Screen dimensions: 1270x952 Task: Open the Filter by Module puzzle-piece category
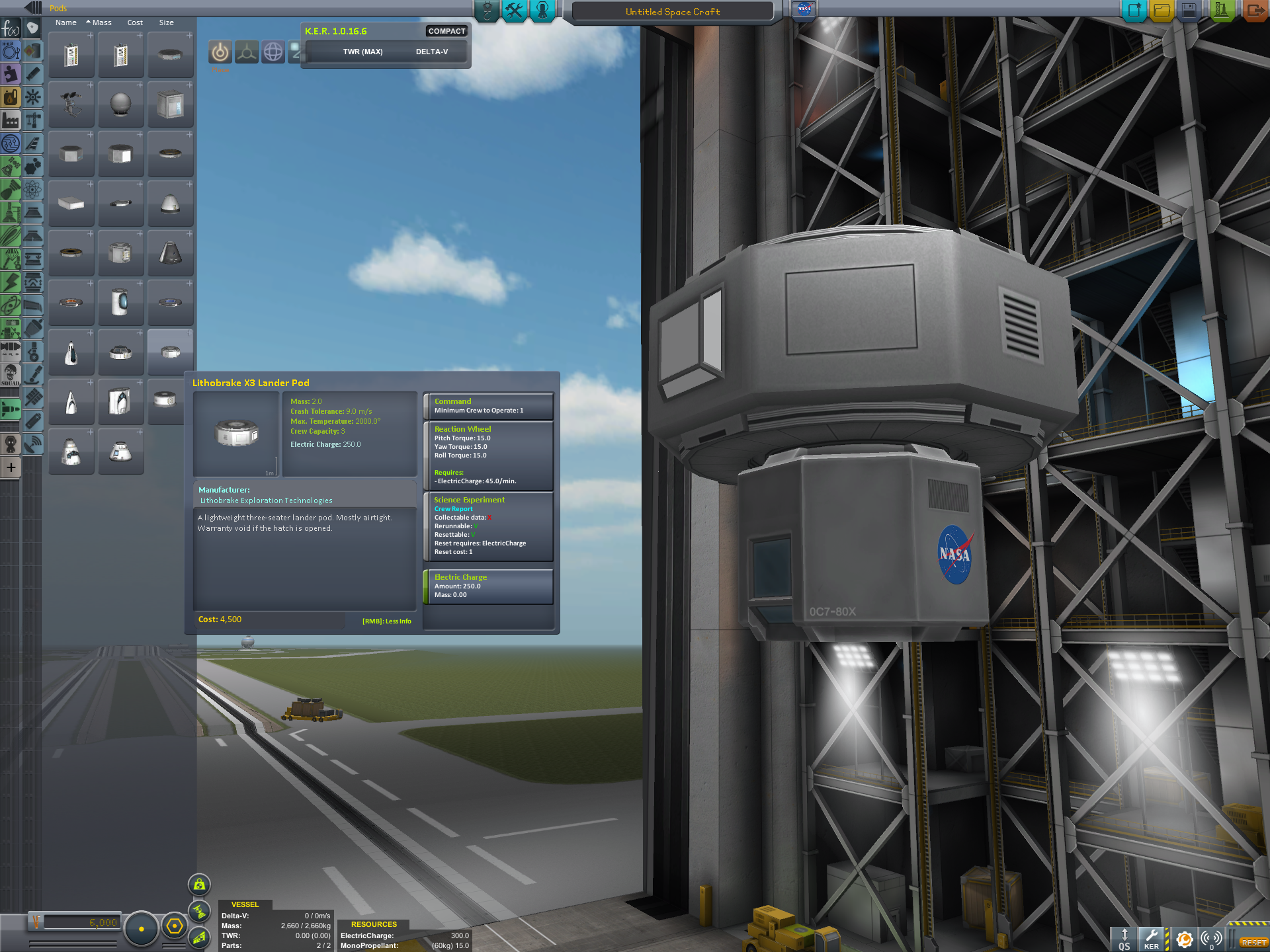pos(11,74)
